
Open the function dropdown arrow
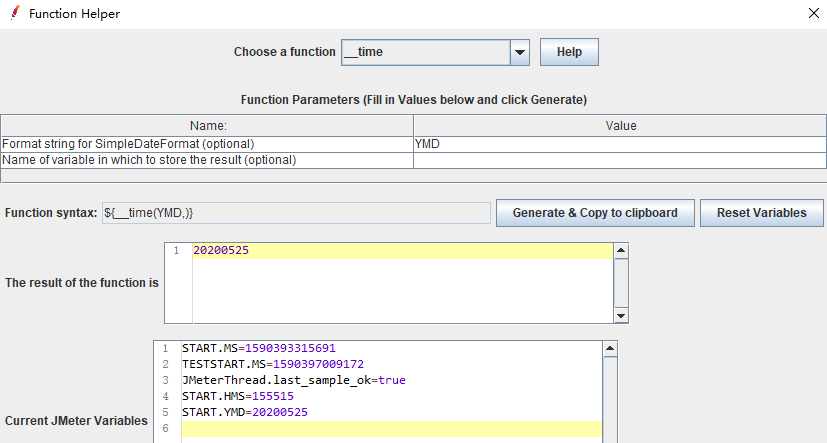tap(519, 52)
